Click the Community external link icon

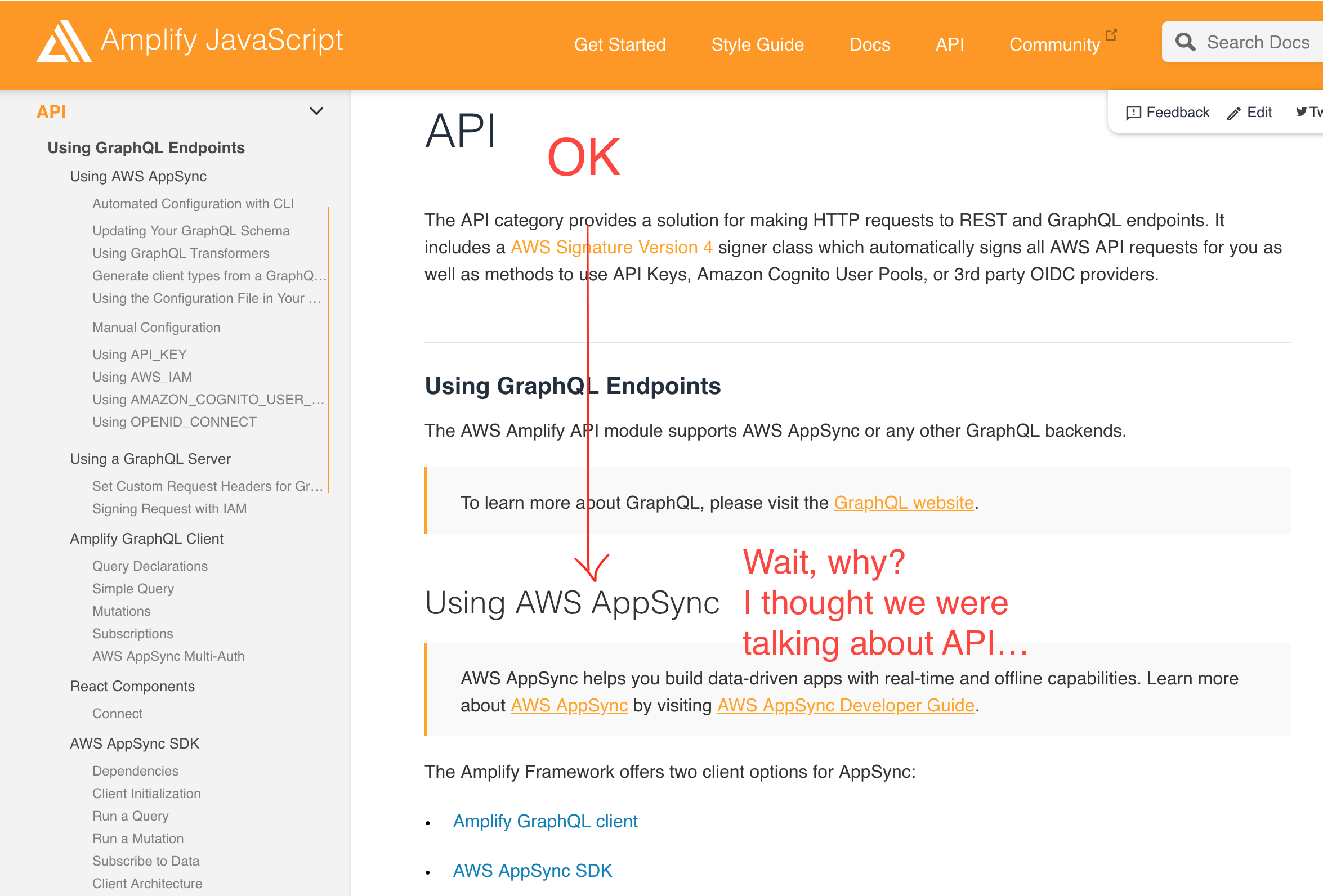coord(1111,35)
